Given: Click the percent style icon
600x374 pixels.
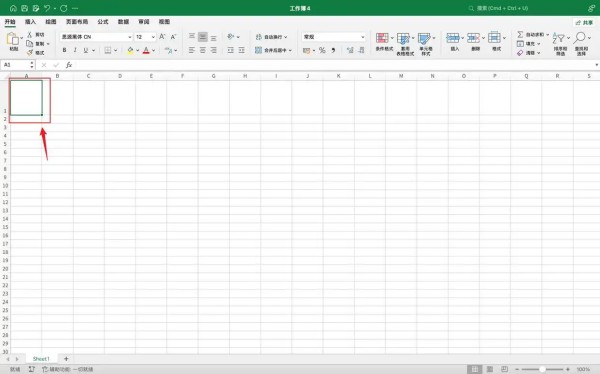Looking at the screenshot, I should (322, 50).
